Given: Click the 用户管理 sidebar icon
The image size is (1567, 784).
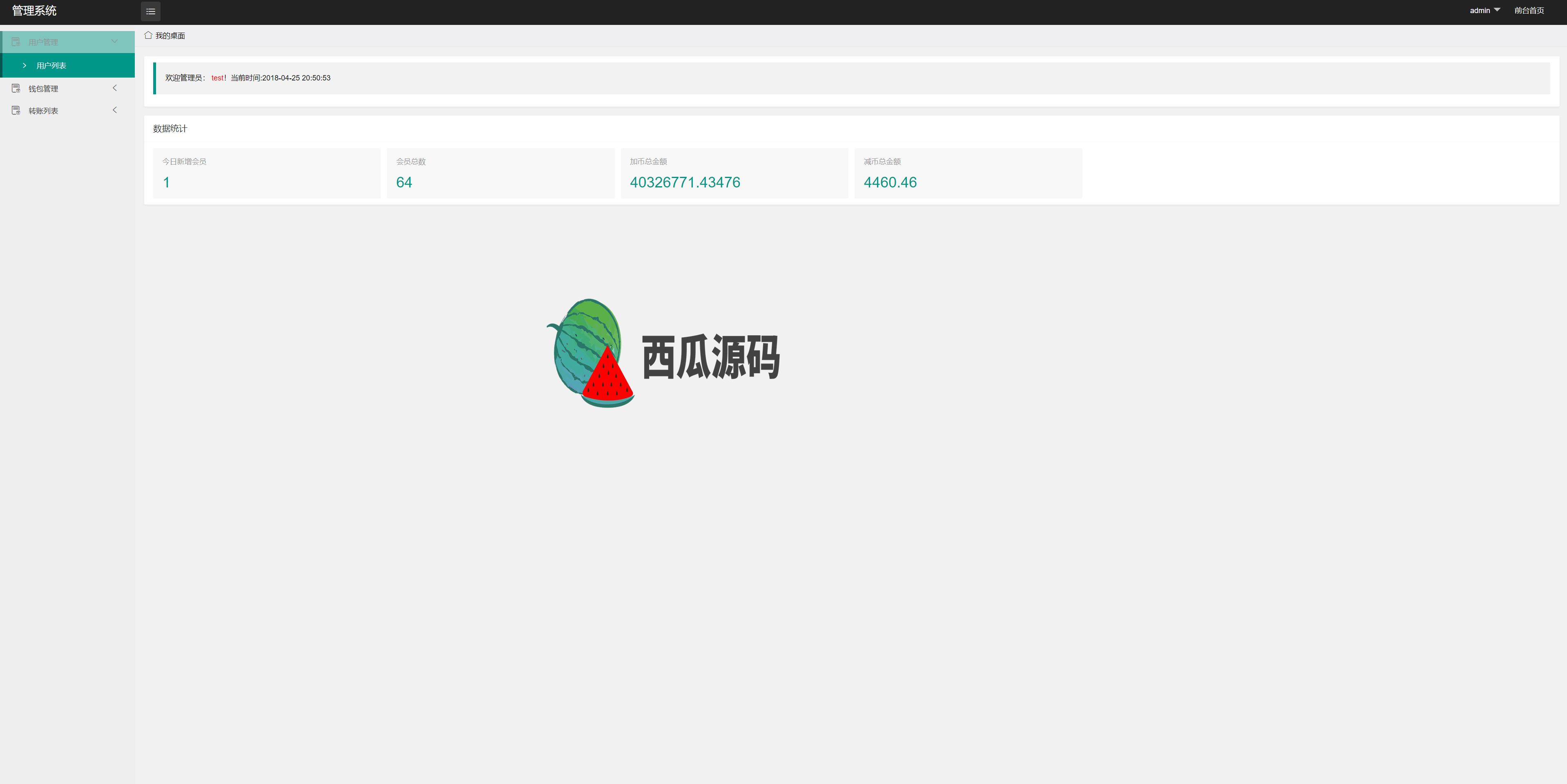Looking at the screenshot, I should point(16,42).
